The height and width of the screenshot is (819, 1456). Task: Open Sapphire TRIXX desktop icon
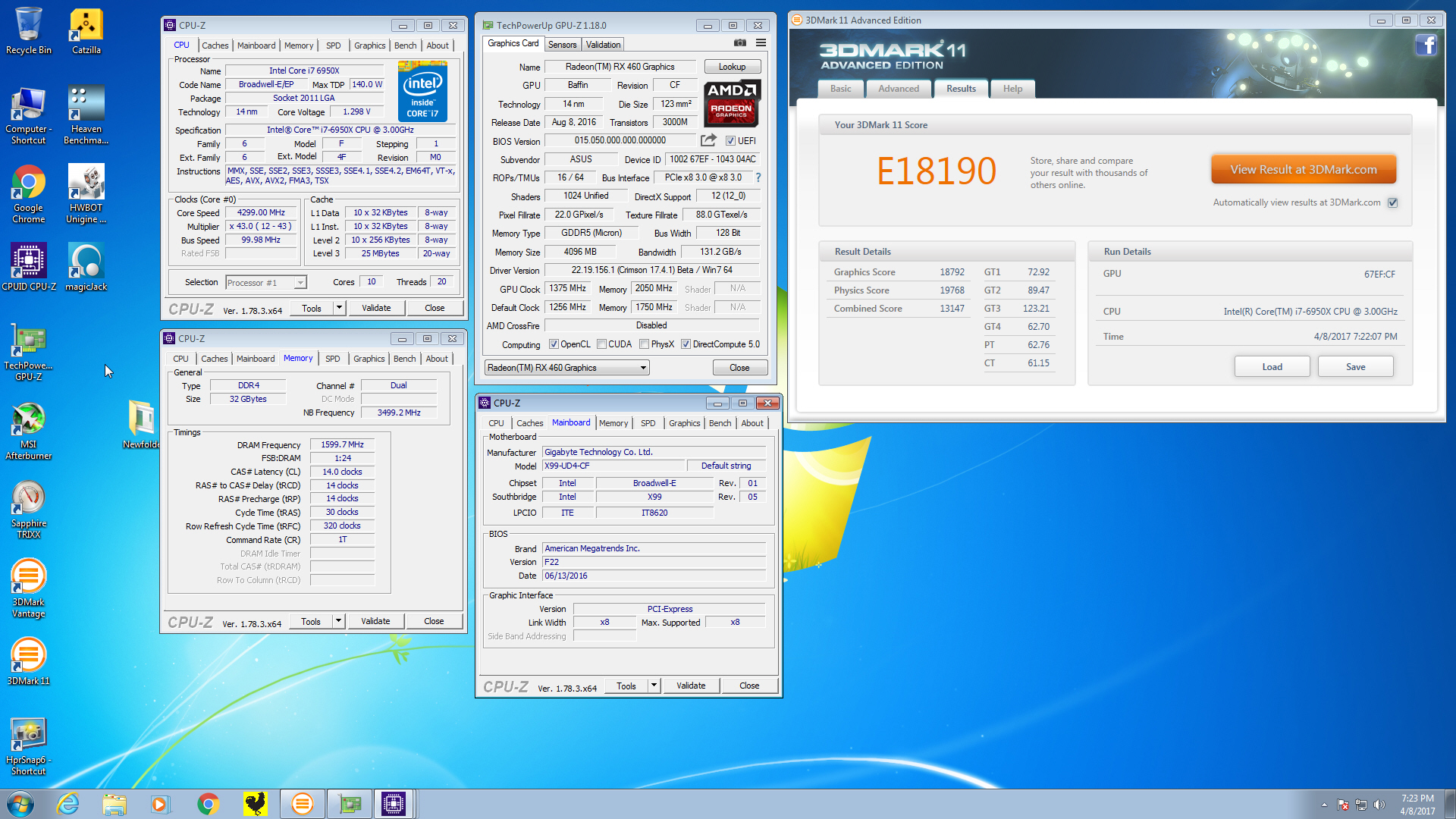point(29,510)
